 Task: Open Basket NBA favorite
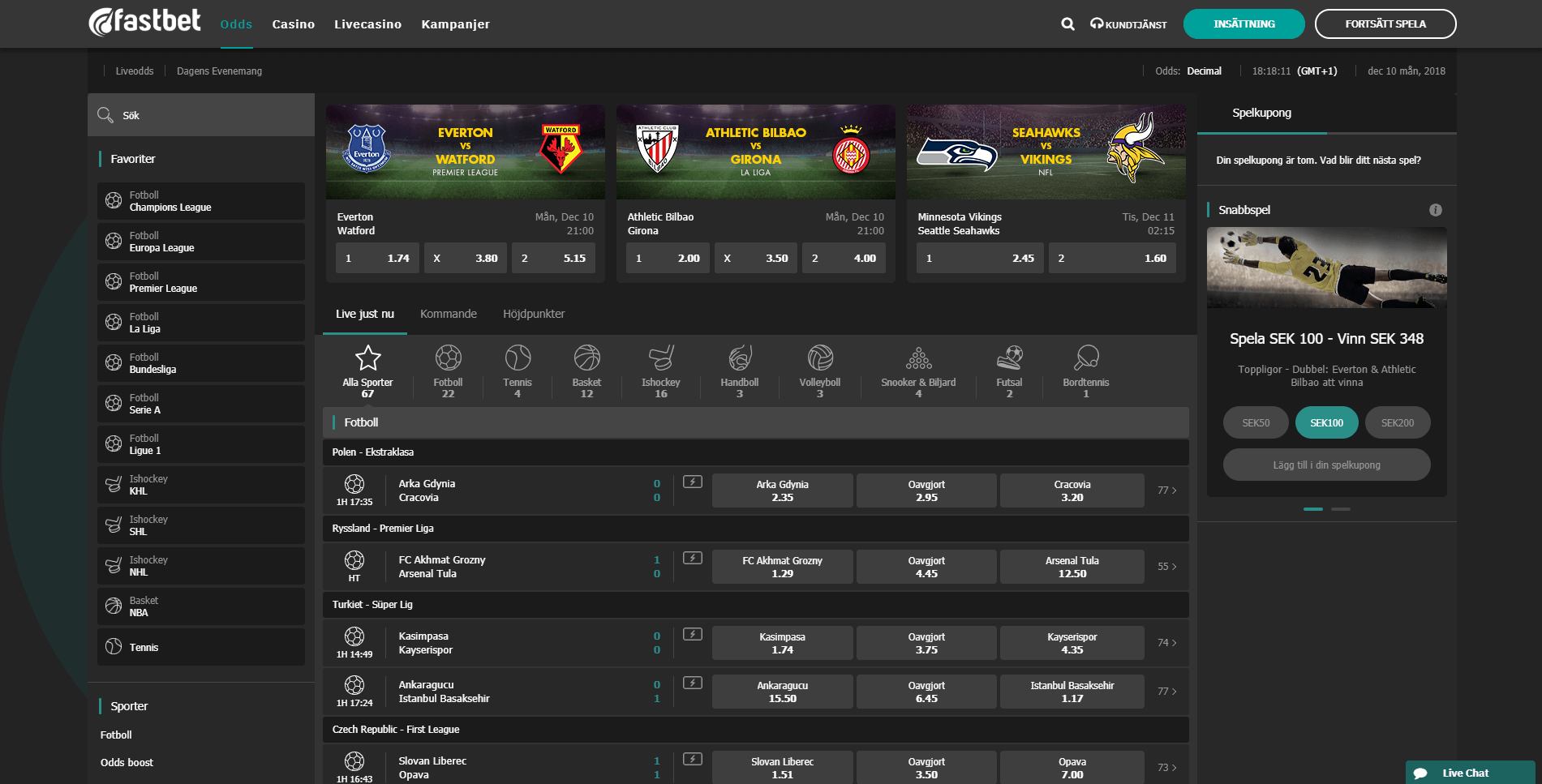[x=201, y=606]
